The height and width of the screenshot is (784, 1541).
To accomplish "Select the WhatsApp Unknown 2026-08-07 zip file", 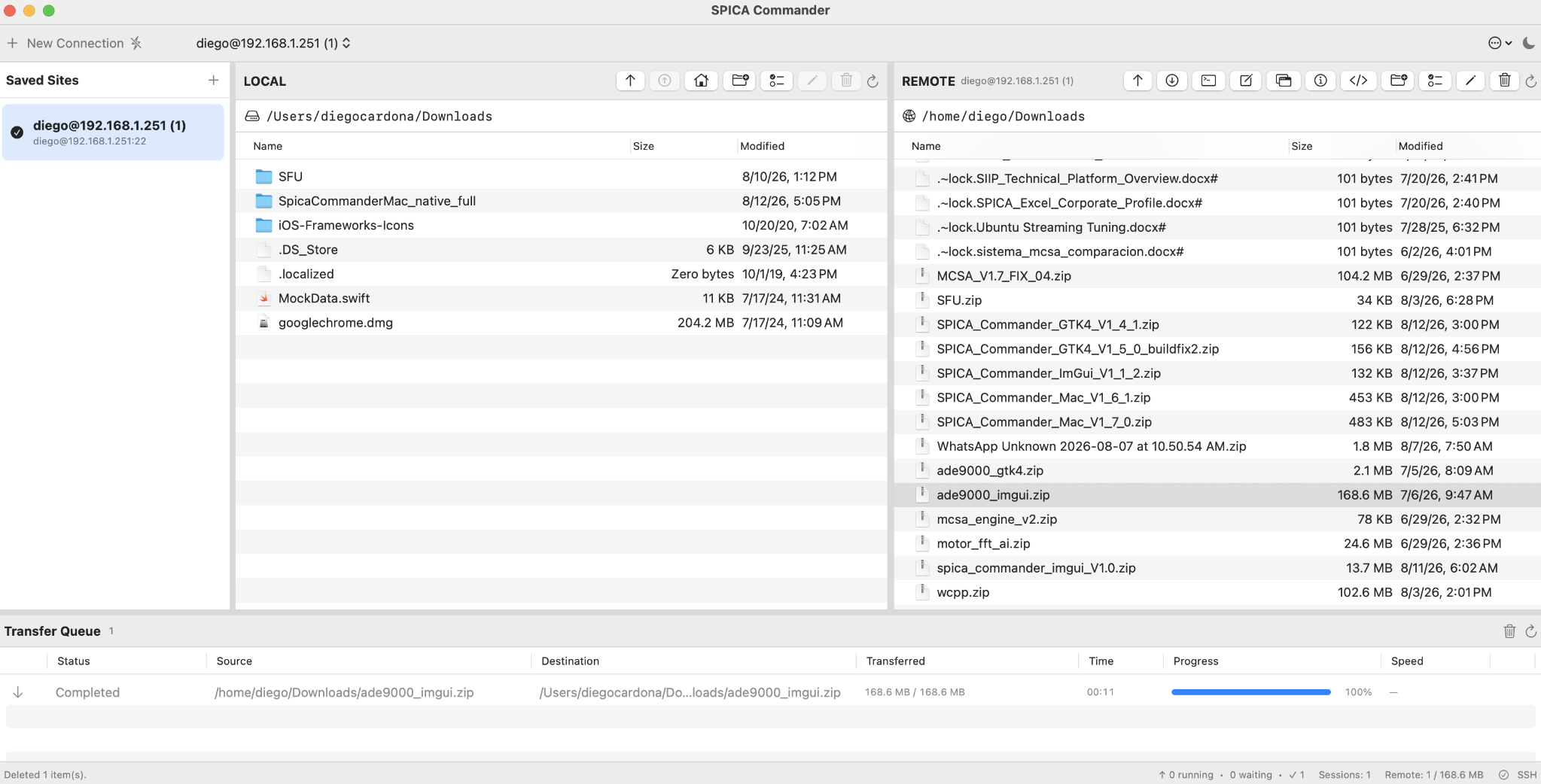I will pyautogui.click(x=1217, y=446).
